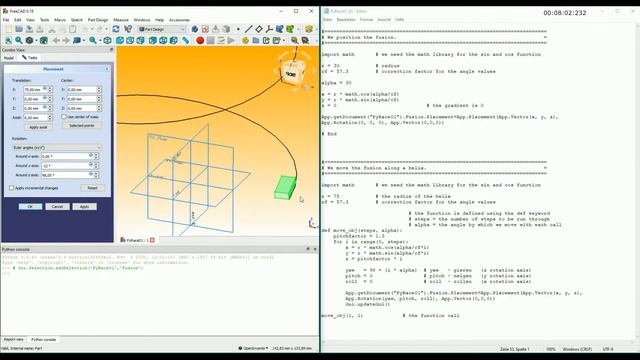Screen dimensions: 640x360
Task: Click Cancel in Placement dialog
Action: click(57, 207)
